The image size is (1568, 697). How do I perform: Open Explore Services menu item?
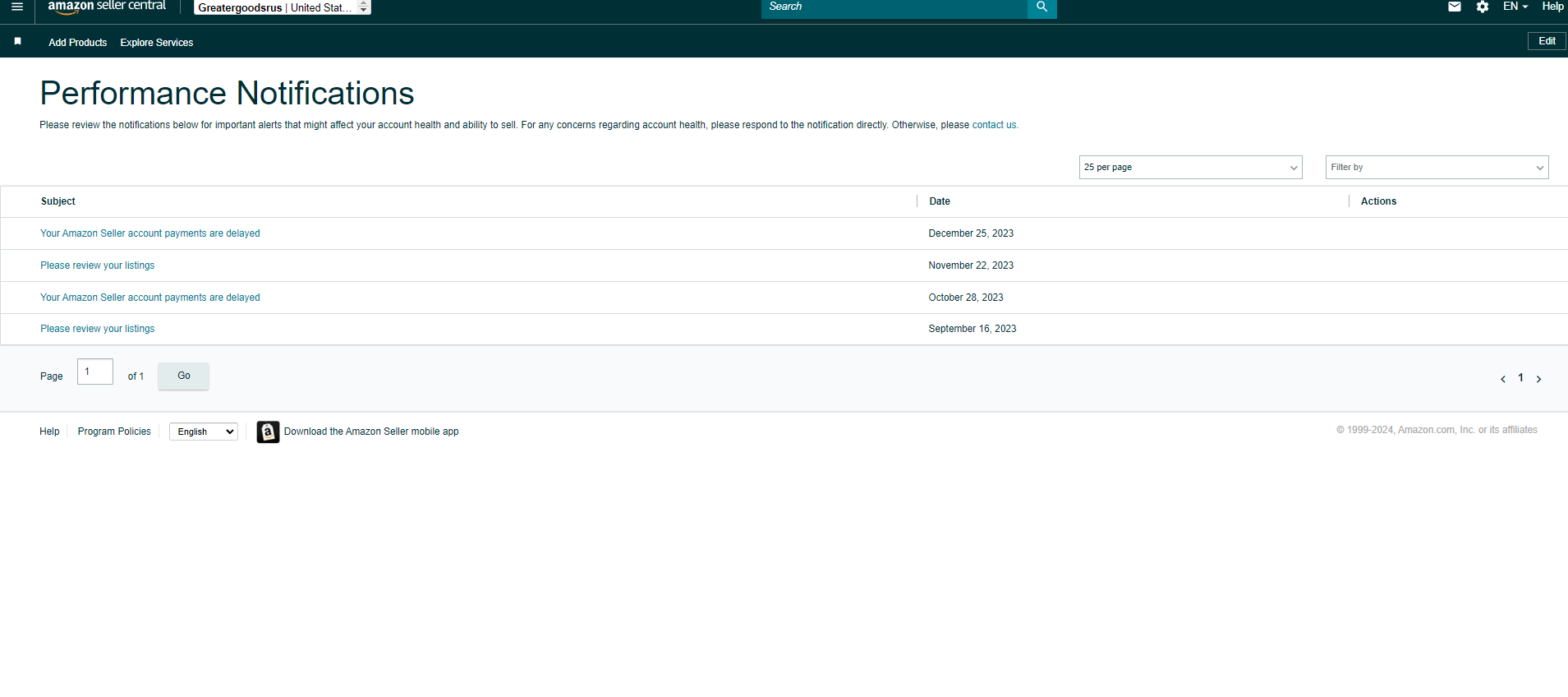[x=157, y=43]
